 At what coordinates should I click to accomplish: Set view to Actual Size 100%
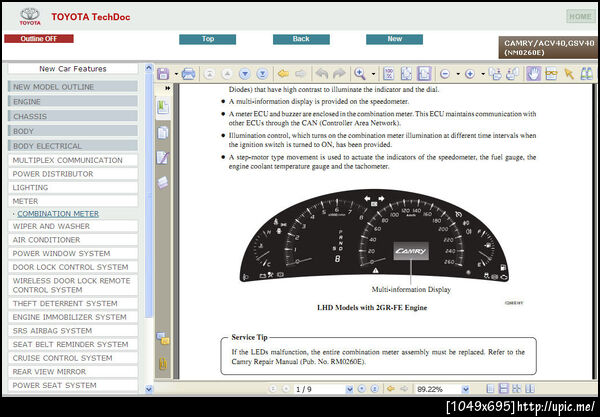pyautogui.click(x=389, y=73)
